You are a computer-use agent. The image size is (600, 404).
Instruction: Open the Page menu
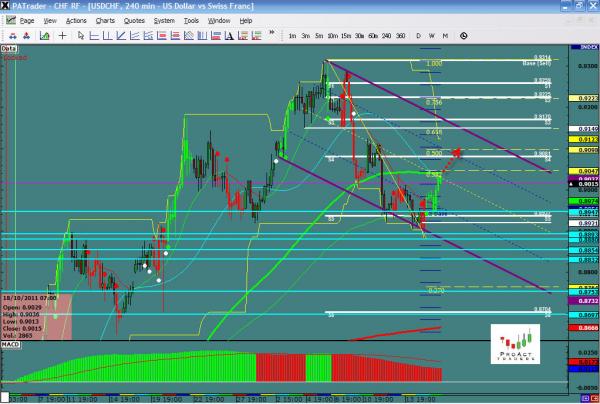(x=26, y=20)
